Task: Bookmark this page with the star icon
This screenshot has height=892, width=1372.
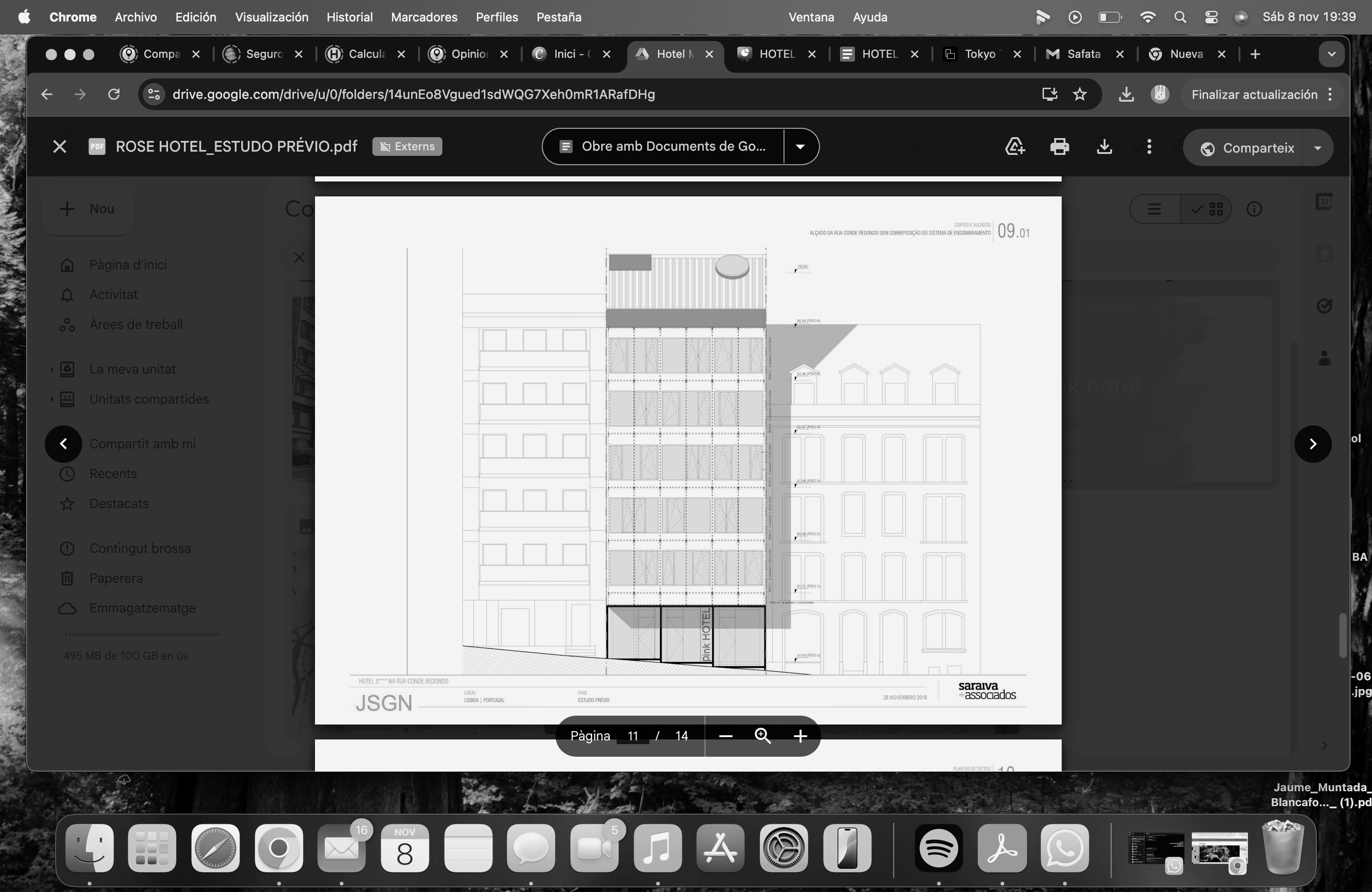Action: pyautogui.click(x=1080, y=95)
